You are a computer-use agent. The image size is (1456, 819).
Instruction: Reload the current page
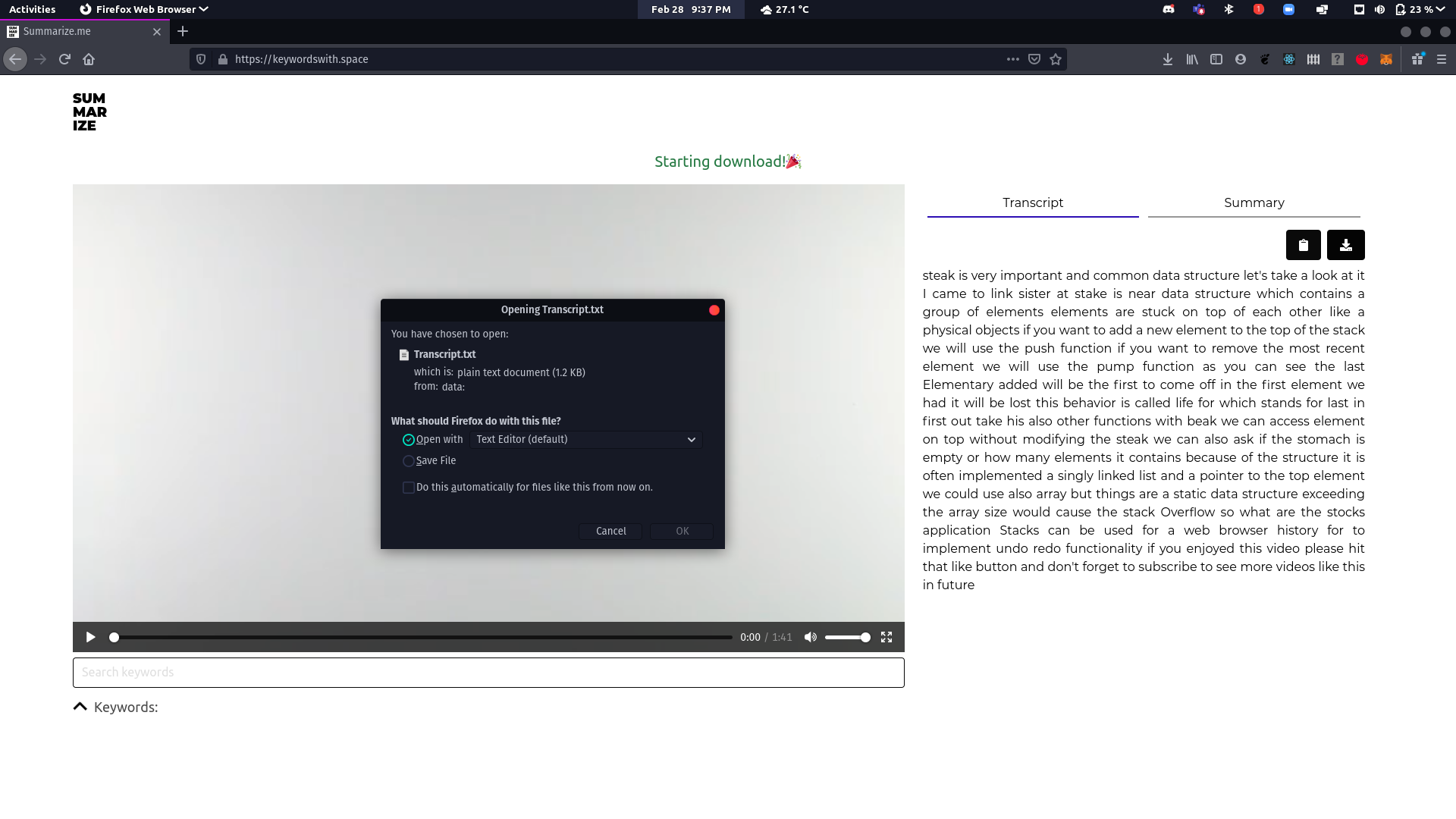(x=64, y=59)
